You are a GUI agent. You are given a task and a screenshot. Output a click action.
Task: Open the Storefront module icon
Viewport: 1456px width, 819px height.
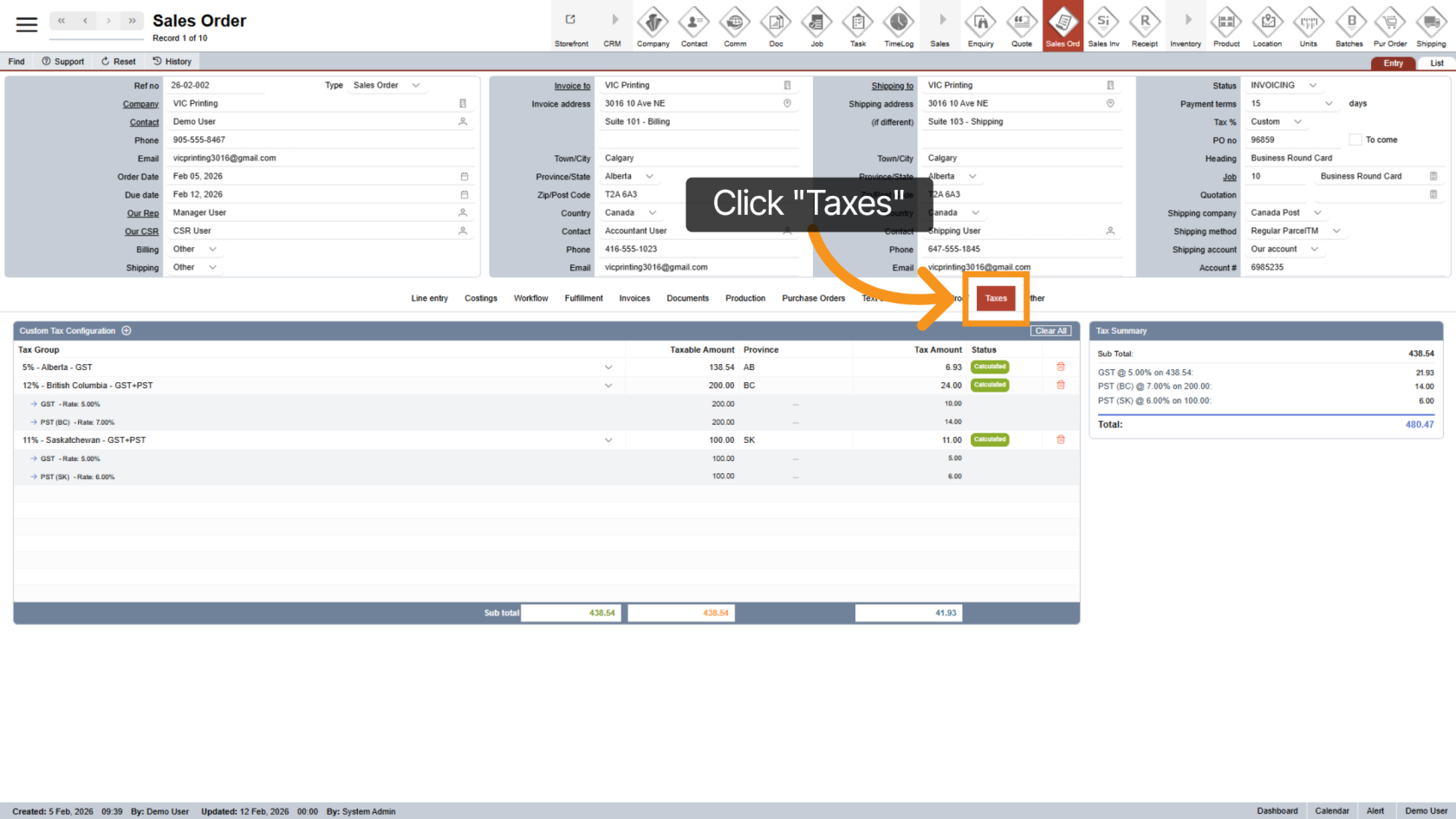[x=571, y=26]
